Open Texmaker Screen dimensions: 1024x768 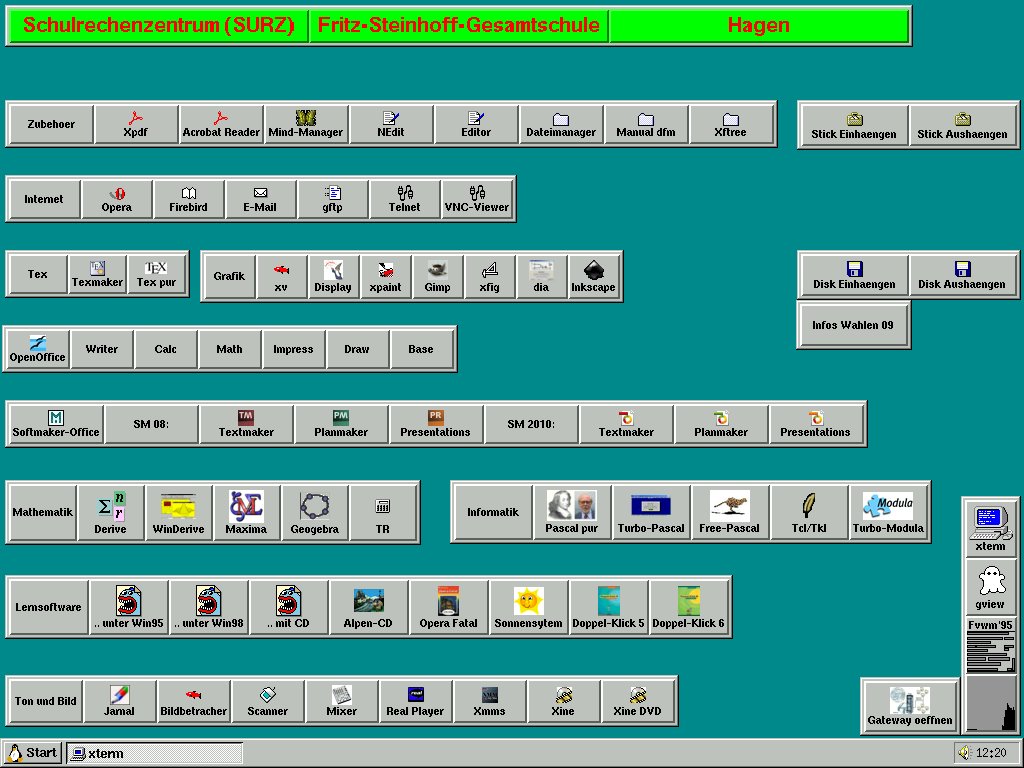coord(97,274)
